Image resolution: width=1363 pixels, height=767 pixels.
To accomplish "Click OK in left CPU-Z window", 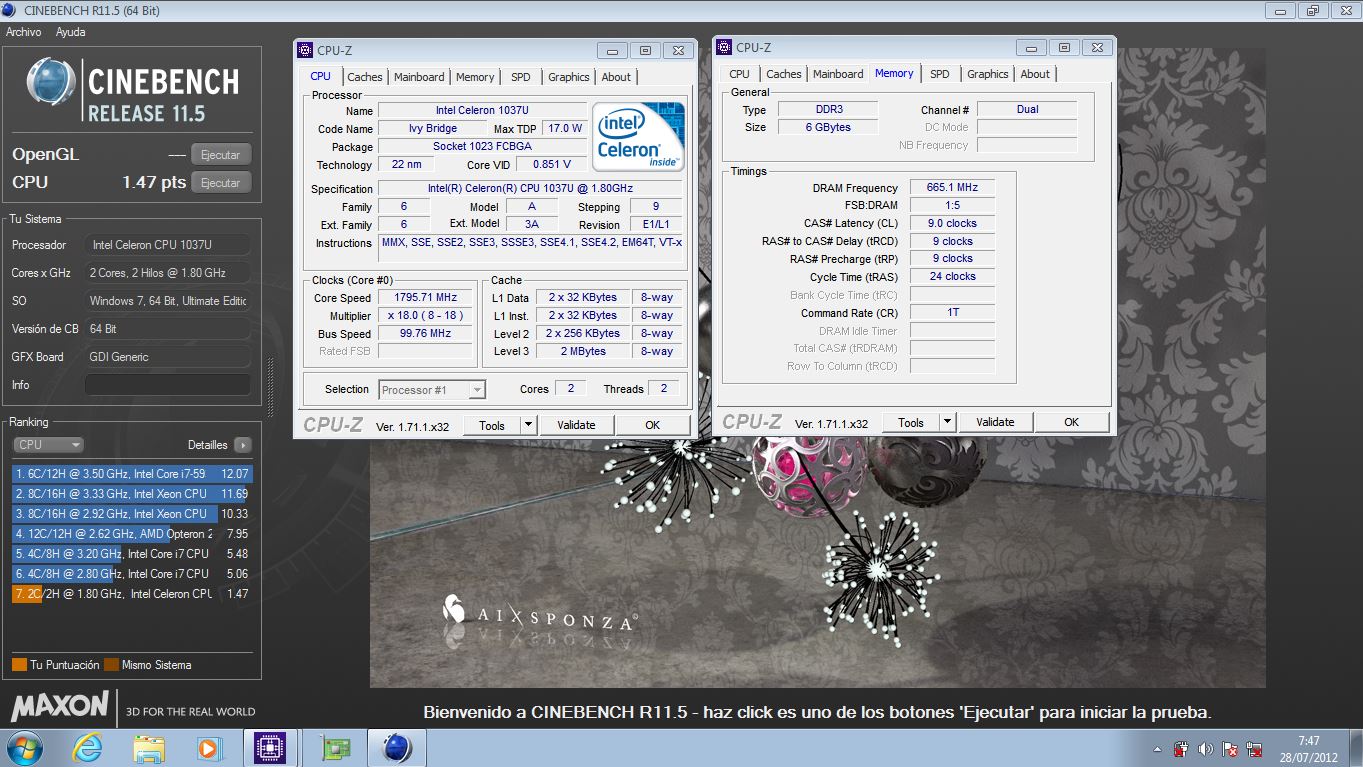I will coord(653,425).
